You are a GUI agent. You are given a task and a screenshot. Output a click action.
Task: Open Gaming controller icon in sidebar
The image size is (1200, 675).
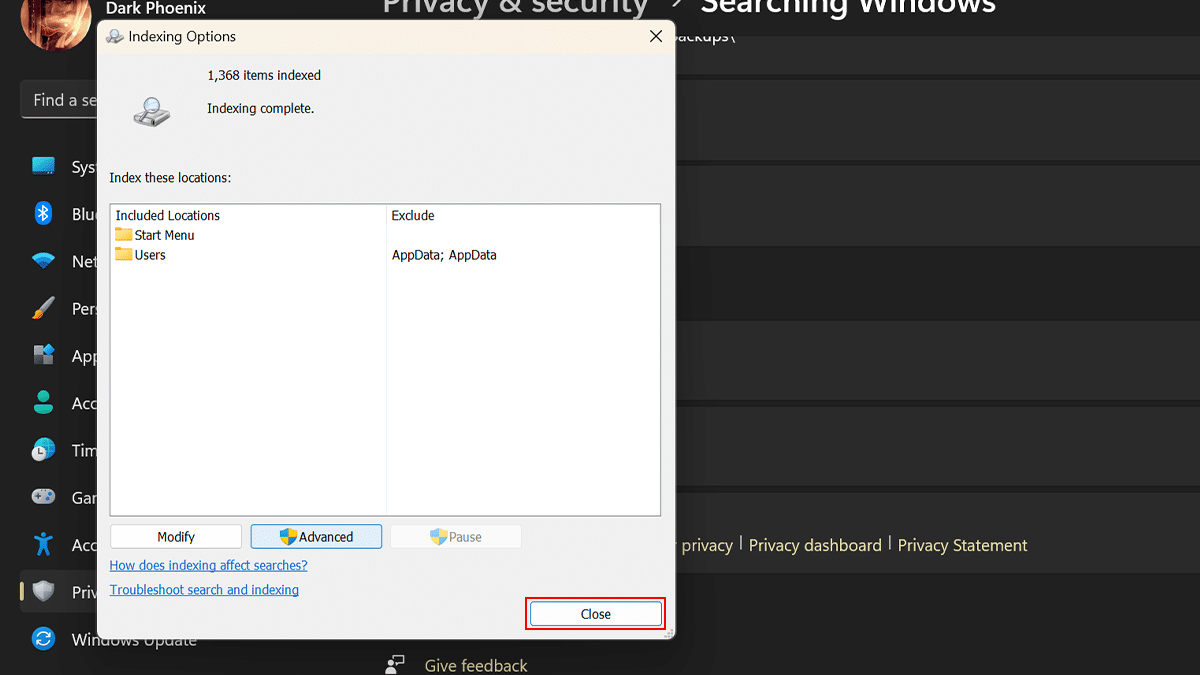coord(43,497)
